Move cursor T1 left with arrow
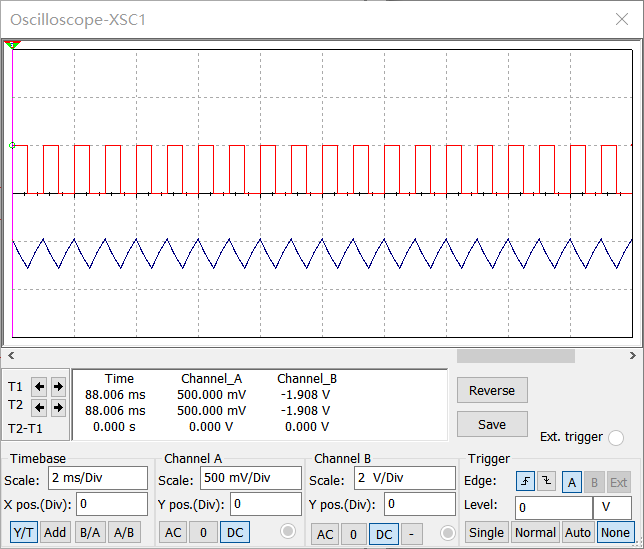This screenshot has width=644, height=549. click(39, 387)
